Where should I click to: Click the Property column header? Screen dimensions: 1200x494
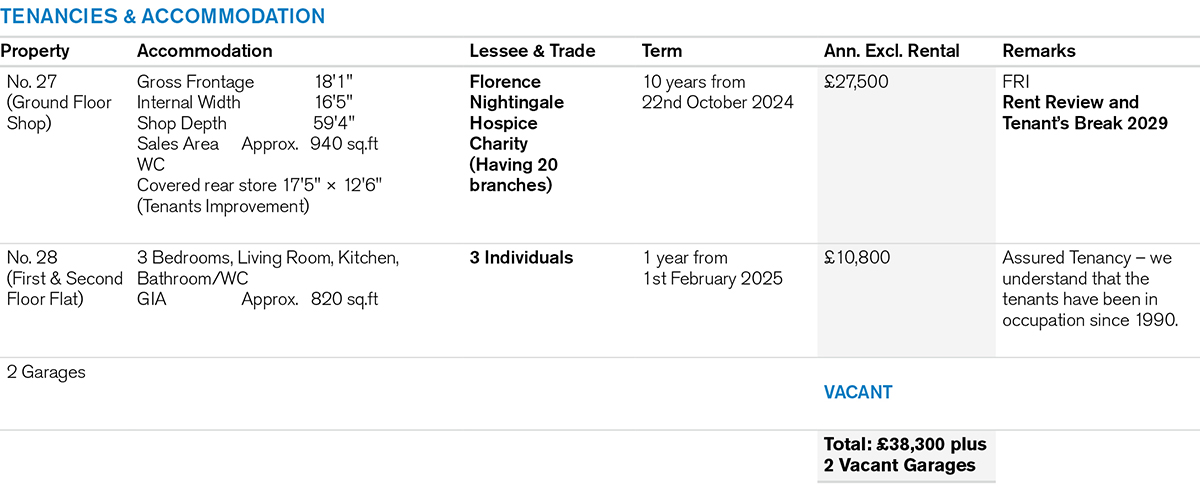coord(35,51)
